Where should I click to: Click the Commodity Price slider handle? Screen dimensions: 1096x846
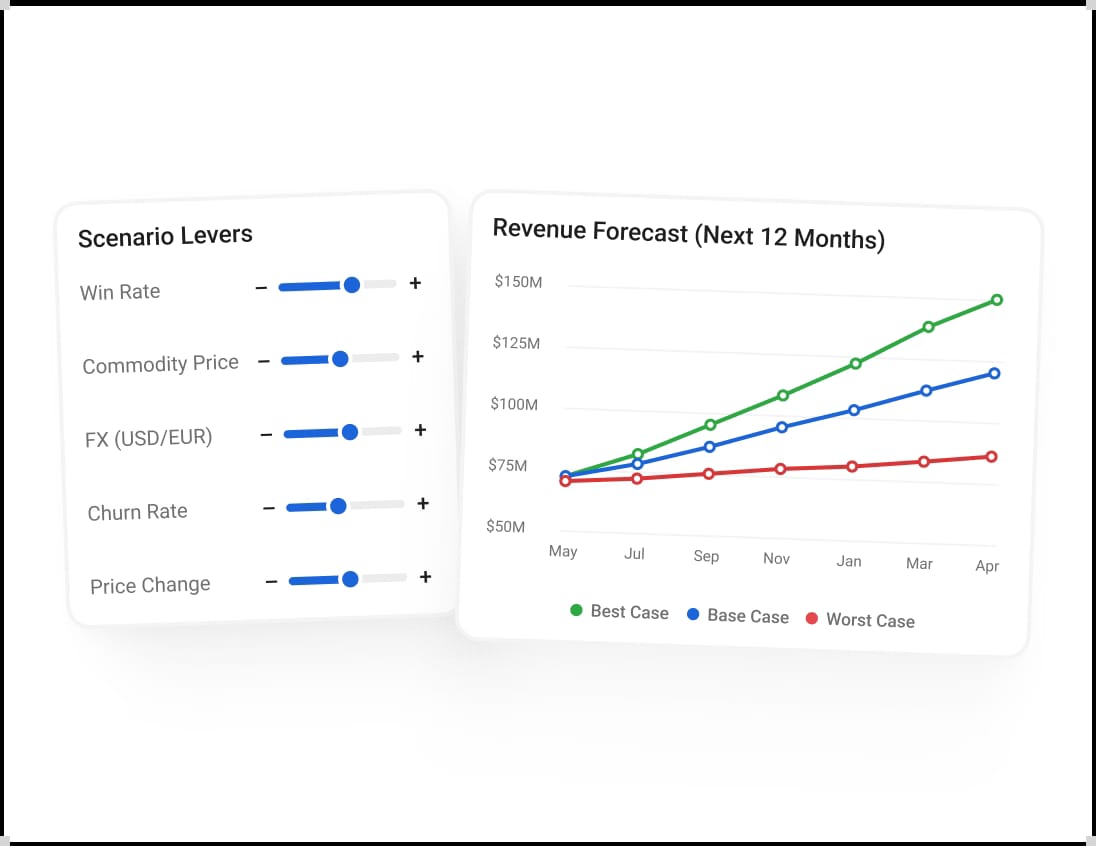point(340,359)
